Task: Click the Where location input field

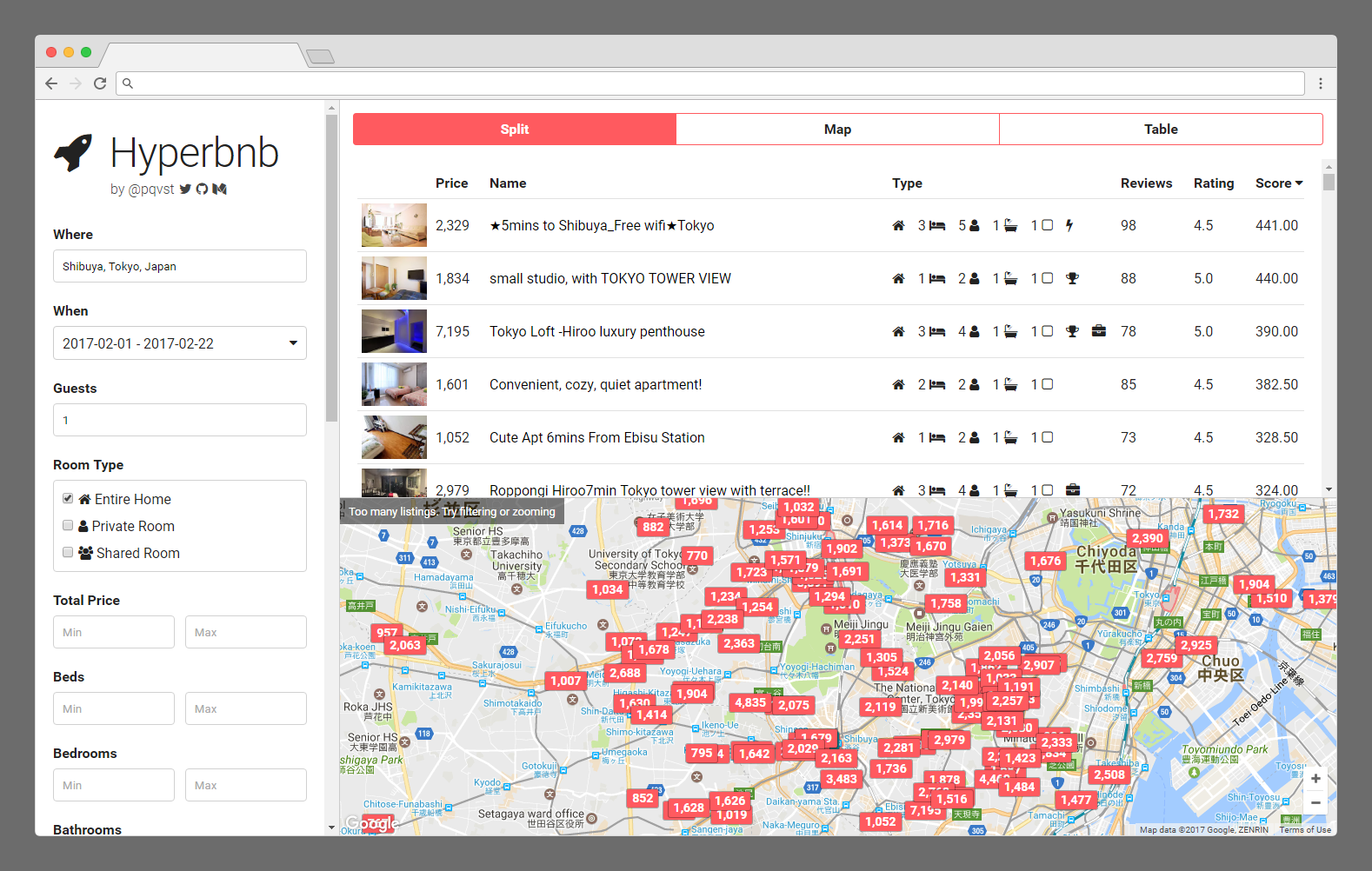Action: click(x=180, y=266)
